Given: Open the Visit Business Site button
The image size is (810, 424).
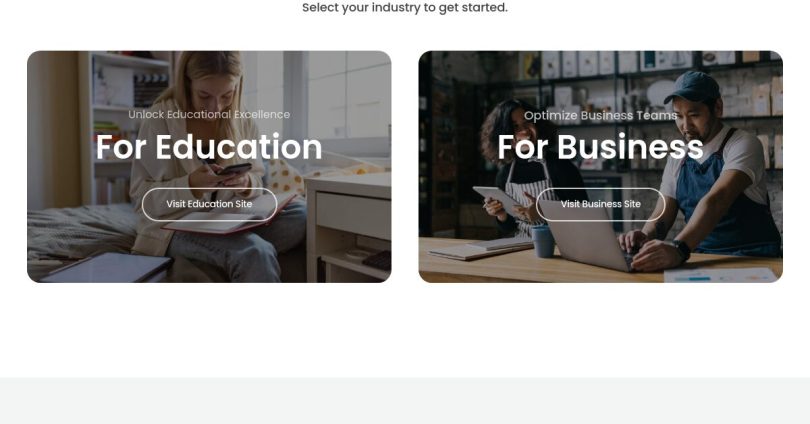Looking at the screenshot, I should tap(600, 205).
